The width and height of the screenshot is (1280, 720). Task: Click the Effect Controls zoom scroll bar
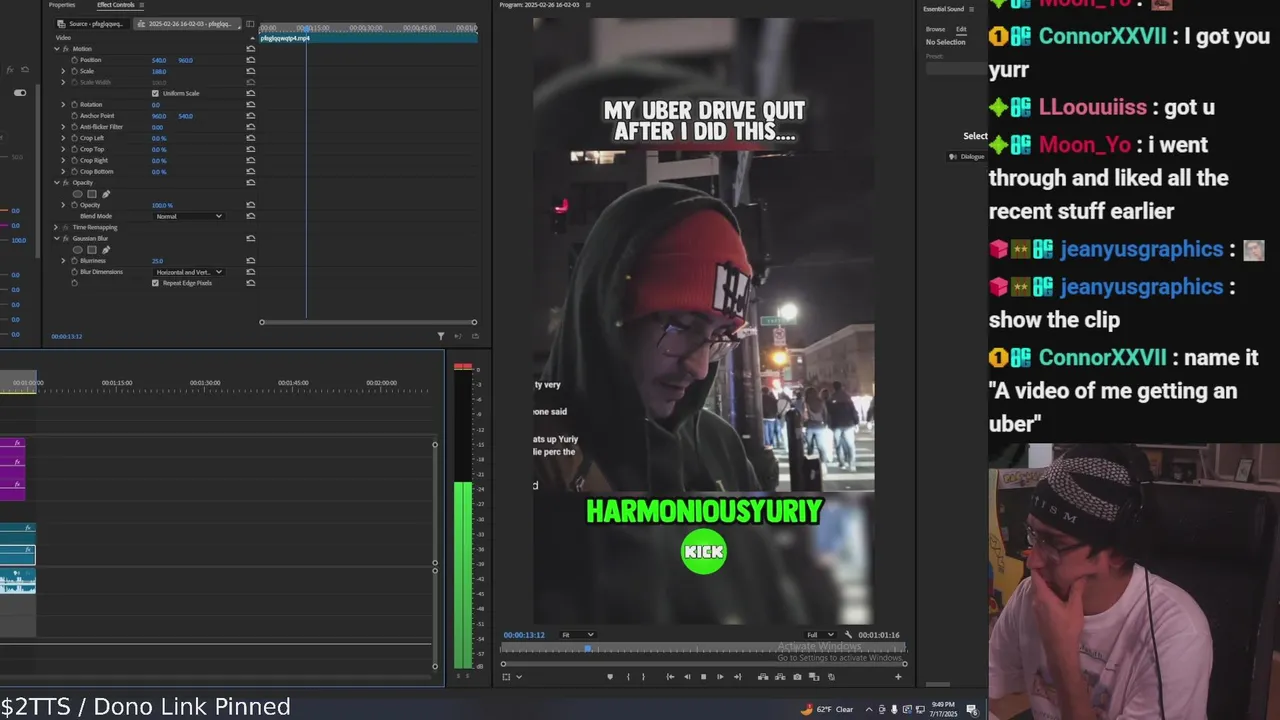pos(368,322)
